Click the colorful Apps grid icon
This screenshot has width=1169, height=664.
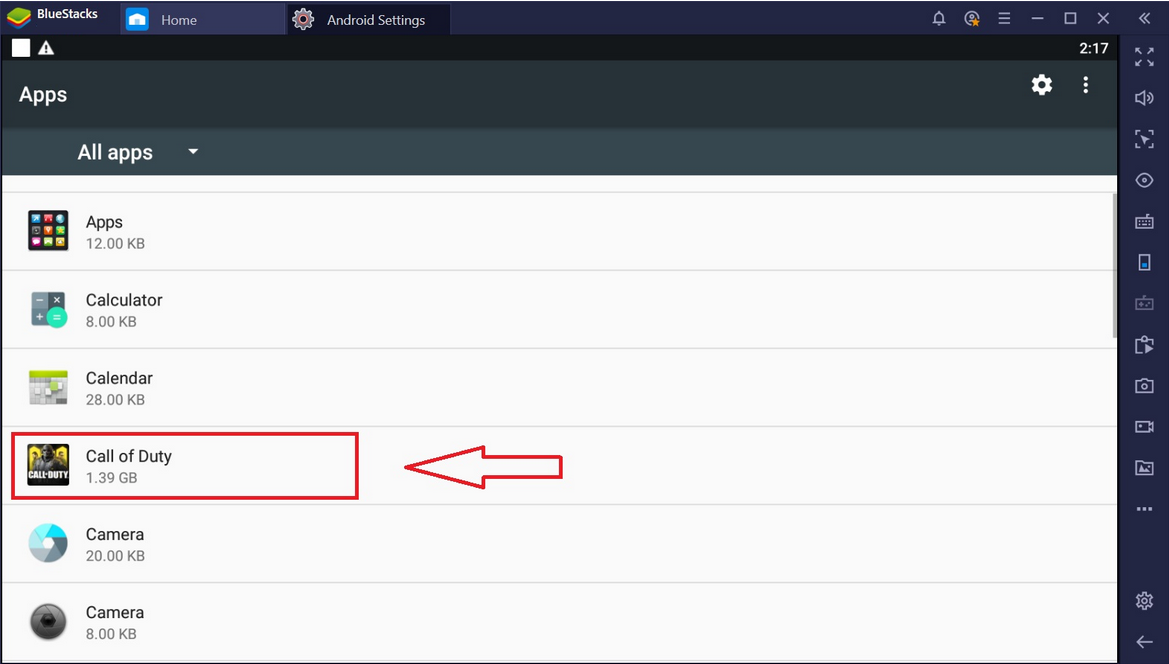pos(48,230)
